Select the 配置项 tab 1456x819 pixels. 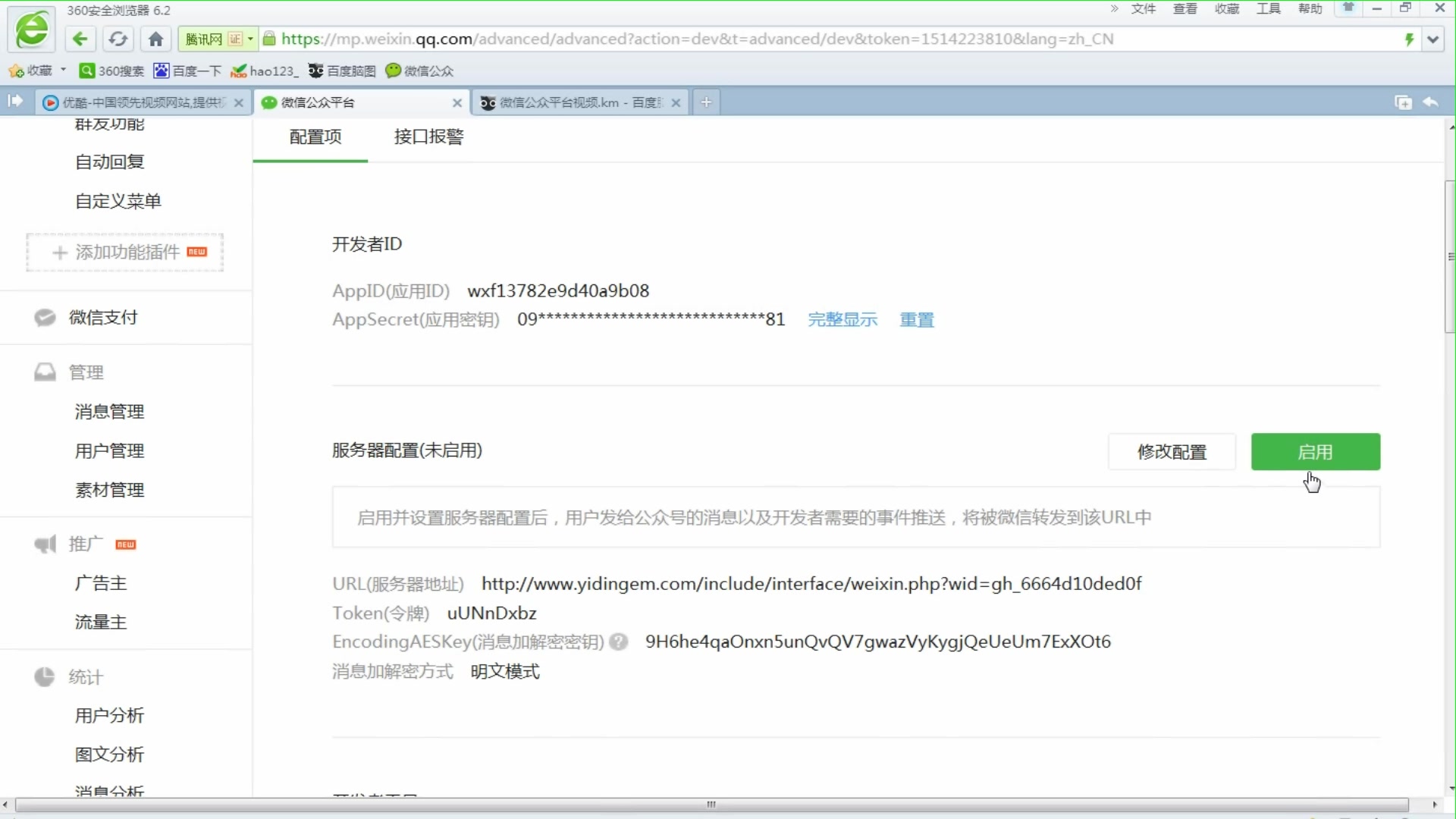[x=314, y=136]
